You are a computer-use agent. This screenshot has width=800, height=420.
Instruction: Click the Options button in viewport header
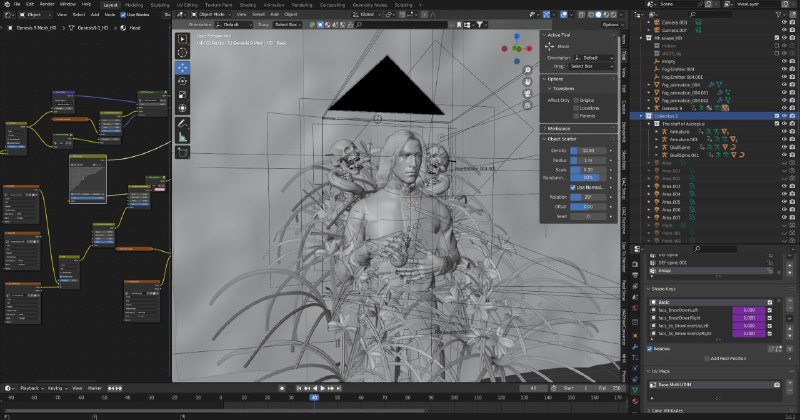point(612,24)
